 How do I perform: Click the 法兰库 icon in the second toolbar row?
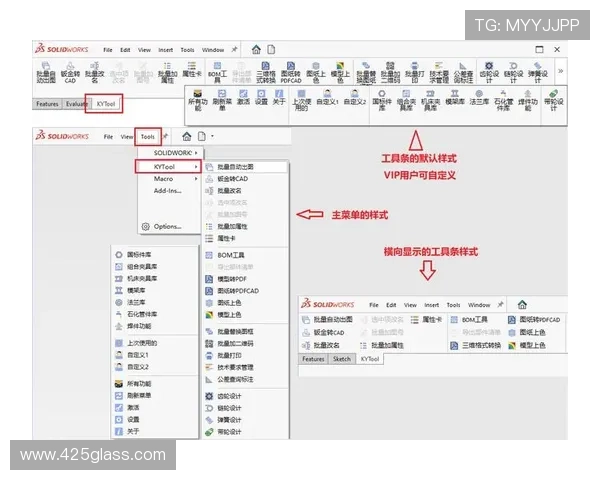tap(480, 96)
